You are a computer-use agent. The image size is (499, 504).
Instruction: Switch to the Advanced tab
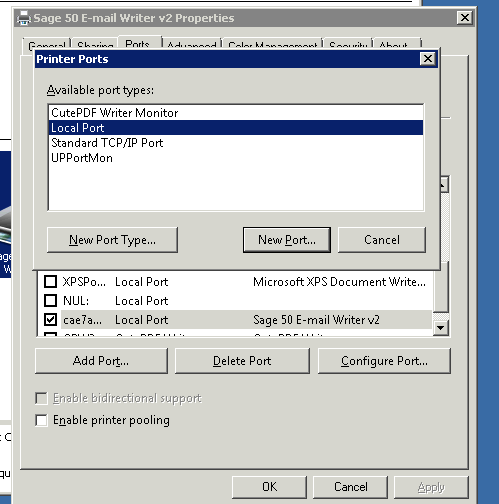[x=192, y=45]
